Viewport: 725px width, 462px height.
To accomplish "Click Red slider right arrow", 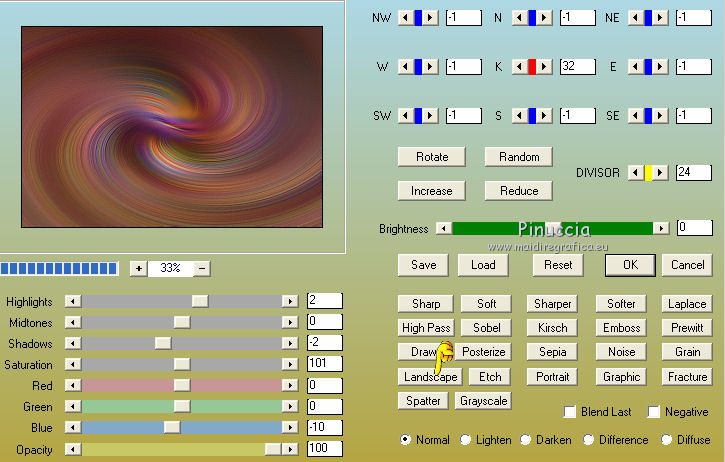I will [x=290, y=385].
